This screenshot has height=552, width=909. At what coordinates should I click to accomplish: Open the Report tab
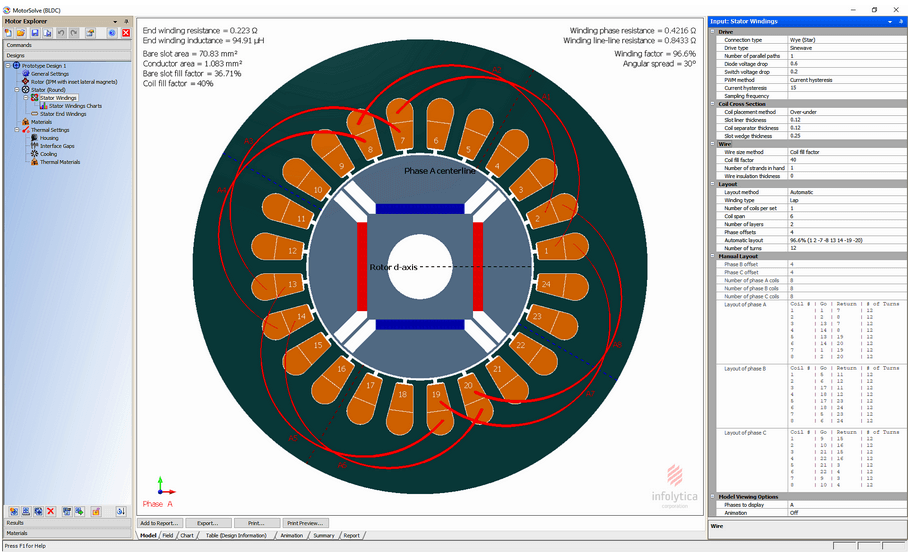[x=351, y=535]
